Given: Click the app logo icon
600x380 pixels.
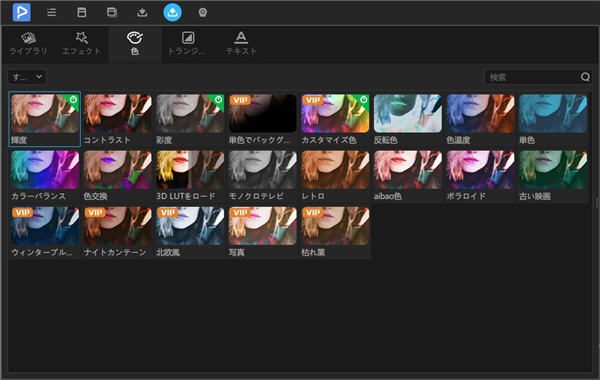Looking at the screenshot, I should click(x=21, y=12).
